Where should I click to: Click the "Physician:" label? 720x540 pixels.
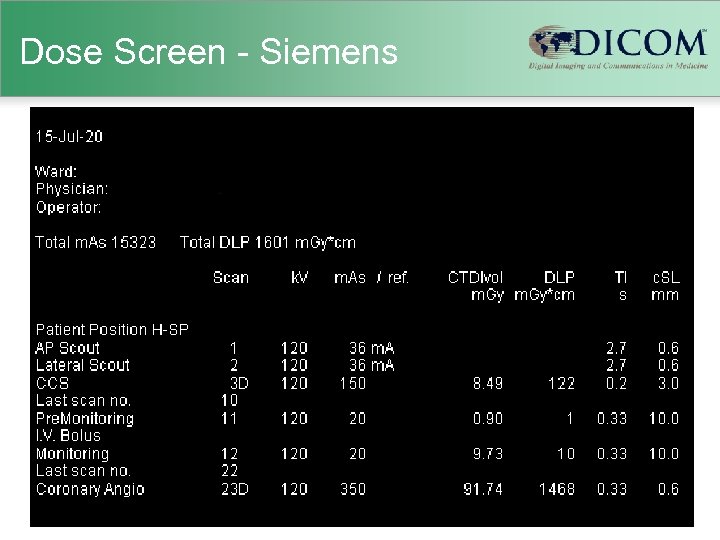tap(72, 189)
